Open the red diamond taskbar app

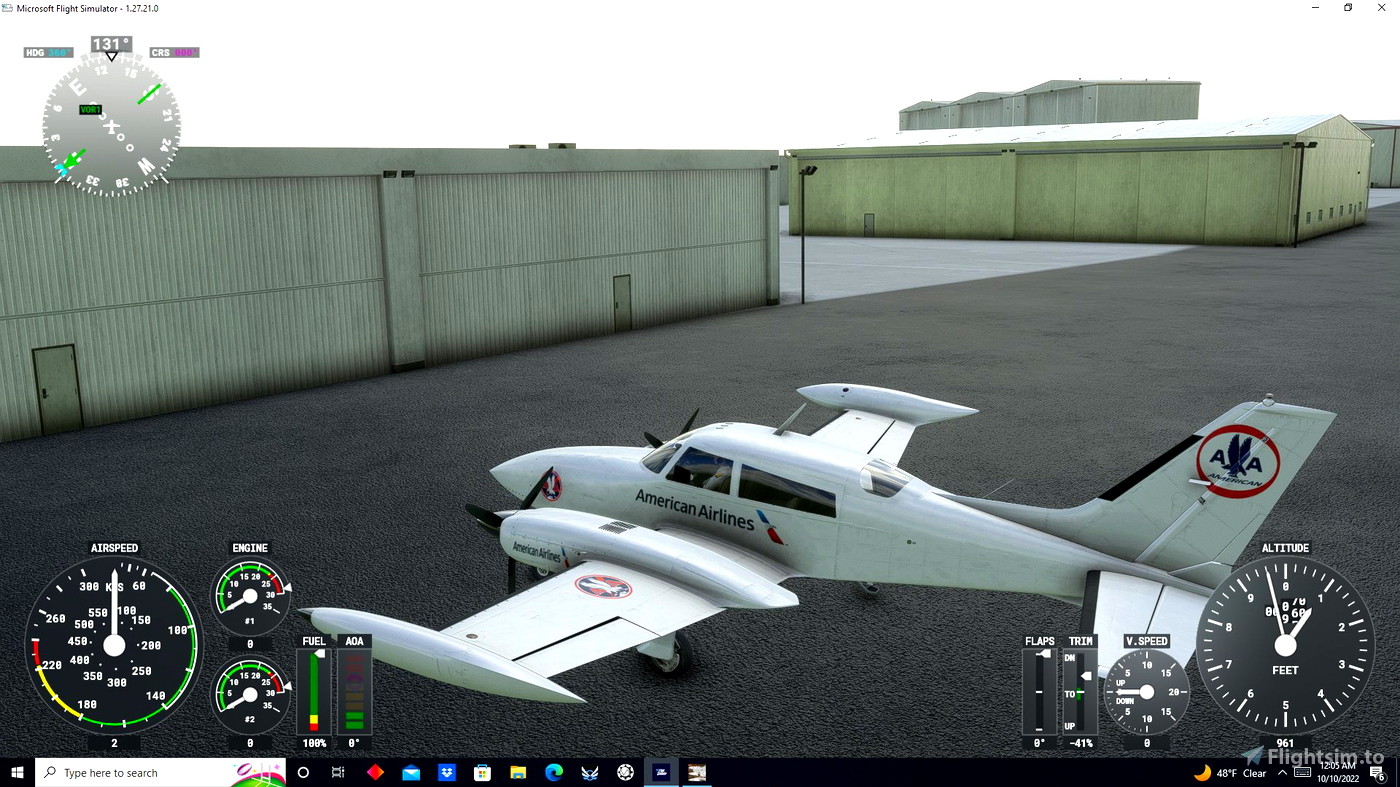coord(375,772)
